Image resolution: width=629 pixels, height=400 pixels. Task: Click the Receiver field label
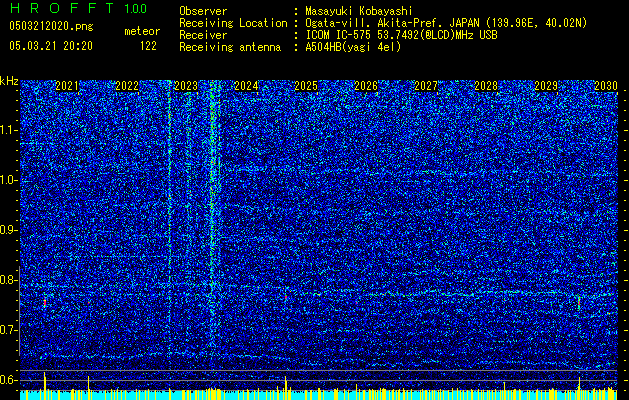click(203, 35)
